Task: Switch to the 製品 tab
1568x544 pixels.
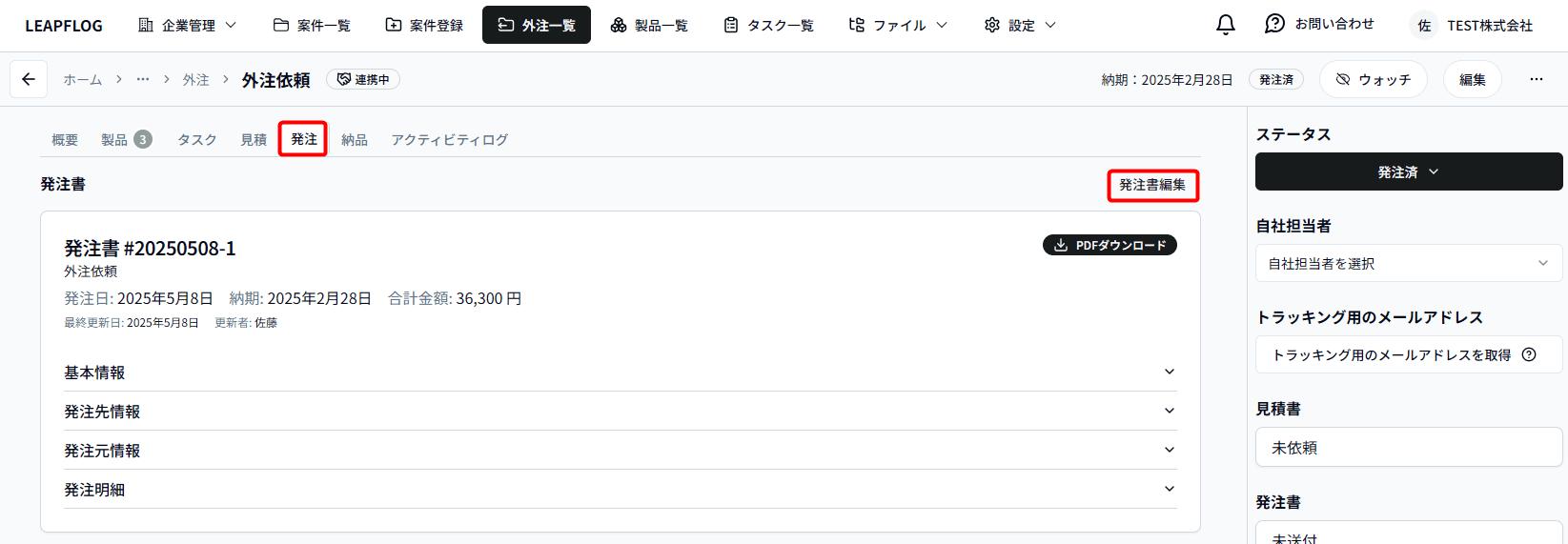Action: tap(126, 139)
